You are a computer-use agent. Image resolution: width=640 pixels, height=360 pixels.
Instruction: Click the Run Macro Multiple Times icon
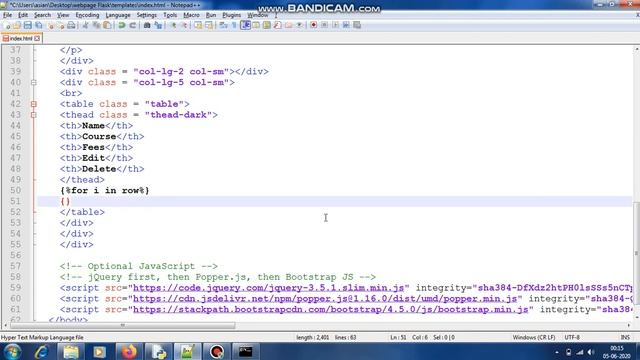click(x=346, y=25)
